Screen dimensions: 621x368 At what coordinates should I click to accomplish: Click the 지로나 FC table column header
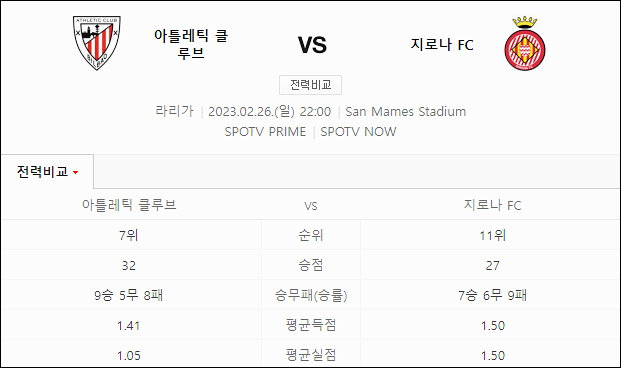493,205
